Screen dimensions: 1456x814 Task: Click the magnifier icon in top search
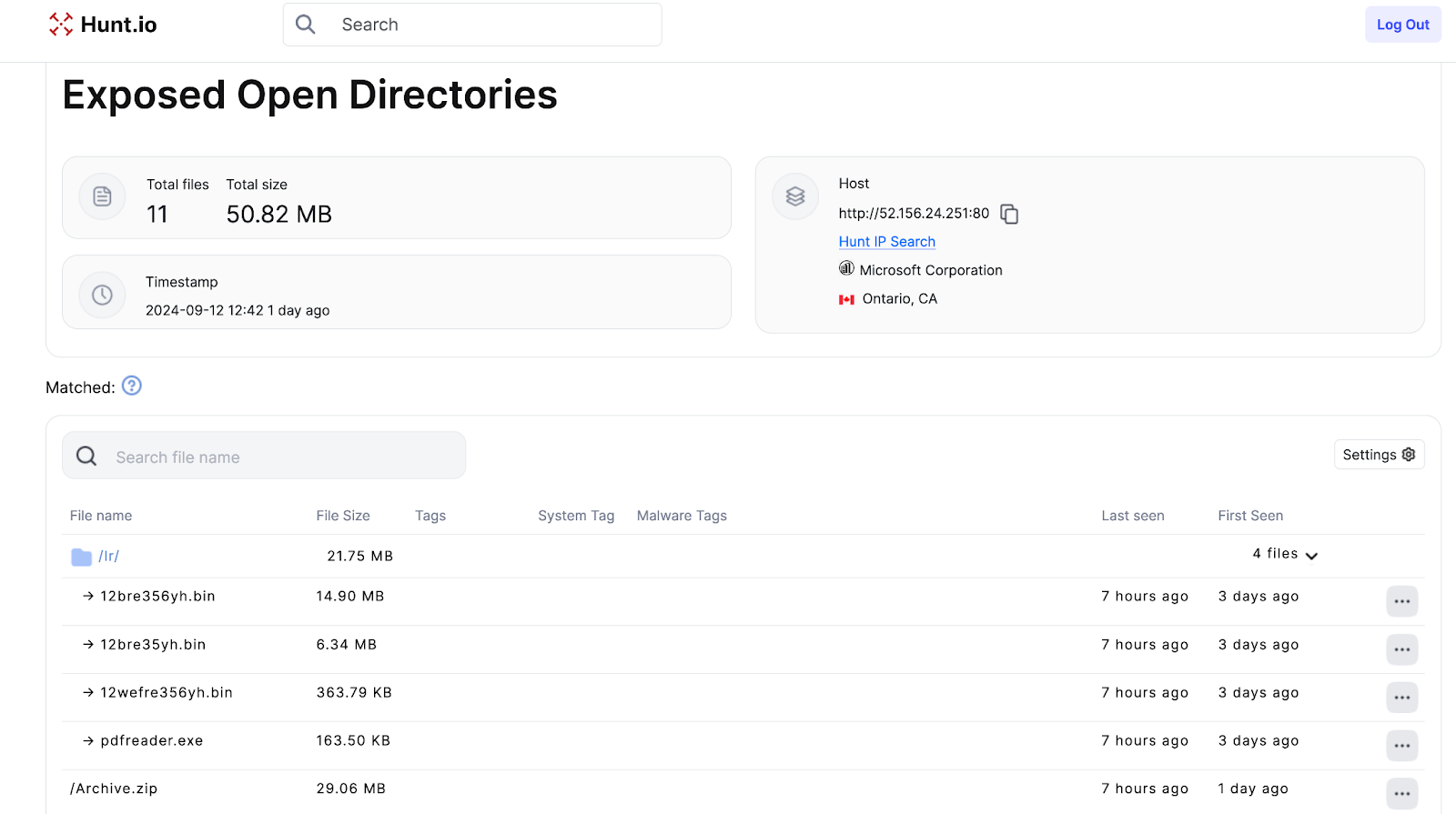(x=306, y=25)
